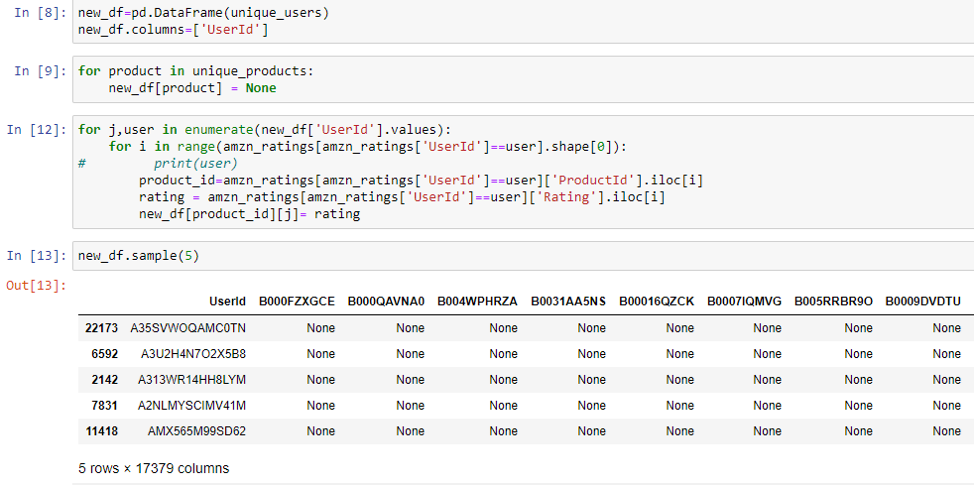The width and height of the screenshot is (974, 485).
Task: Select the B004WPHRZA column header
Action: click(477, 301)
